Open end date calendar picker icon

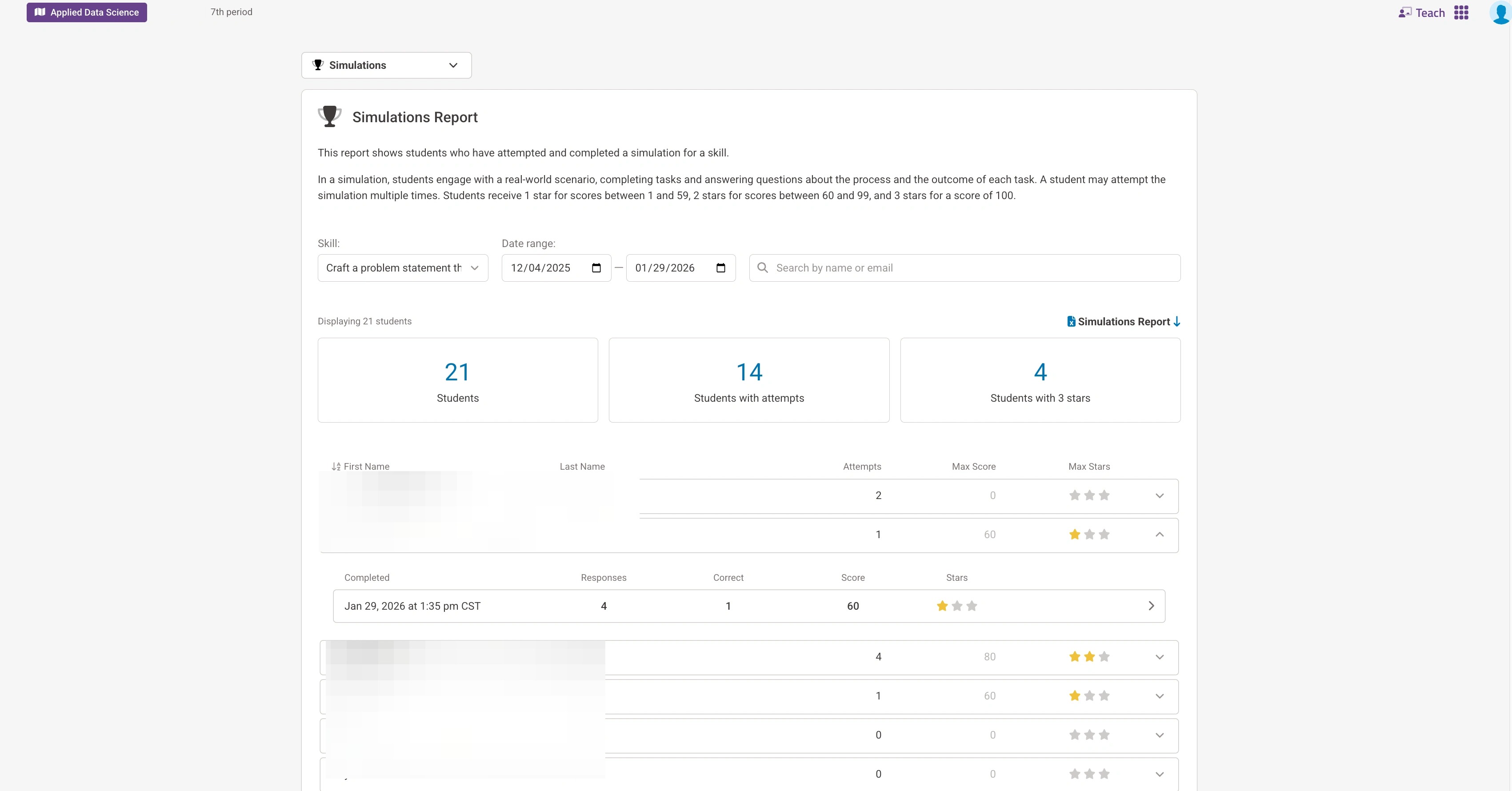pyautogui.click(x=721, y=268)
